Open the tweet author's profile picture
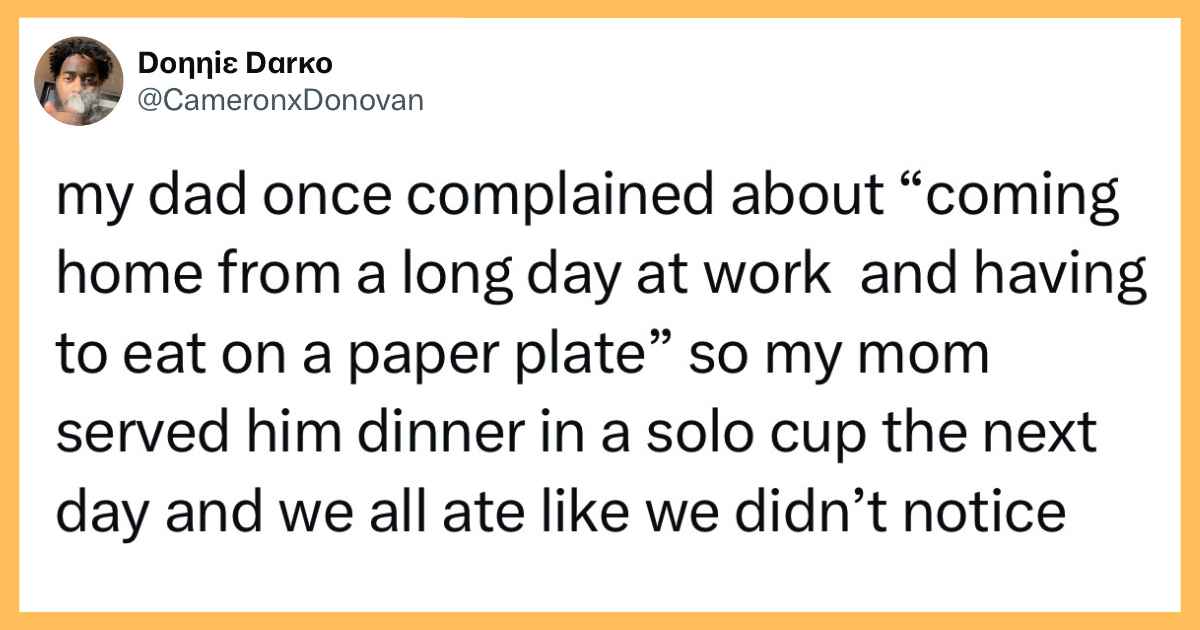The image size is (1200, 630). point(79,81)
